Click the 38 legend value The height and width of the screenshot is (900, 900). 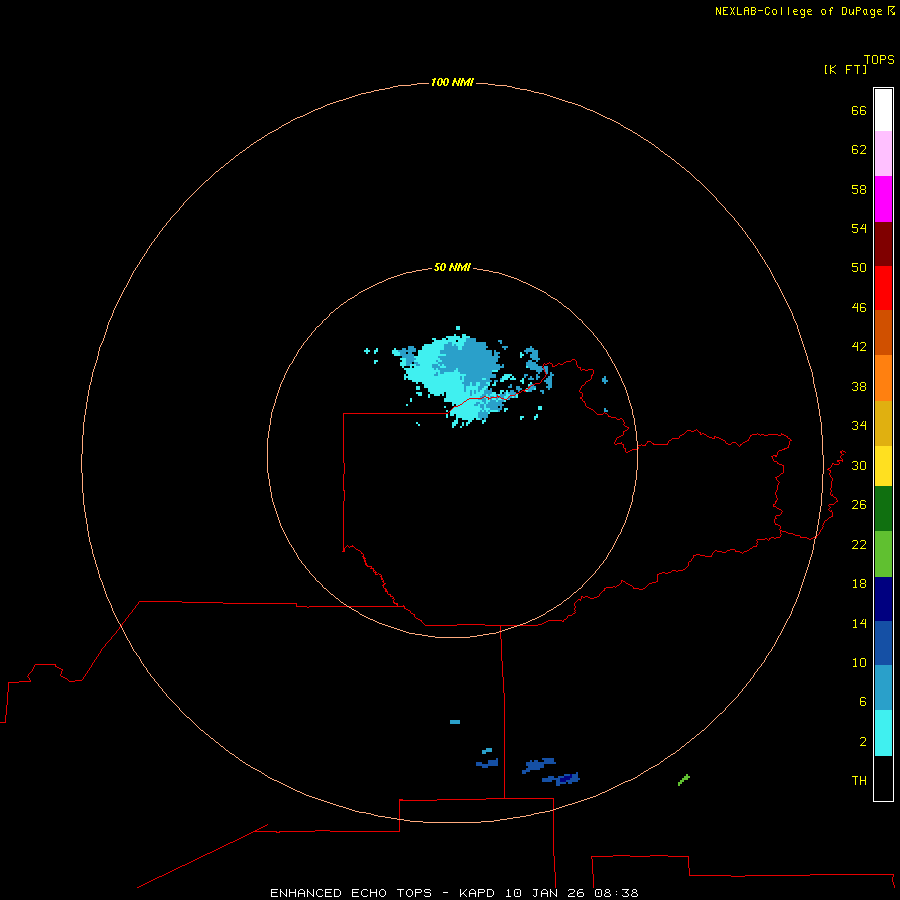(859, 386)
